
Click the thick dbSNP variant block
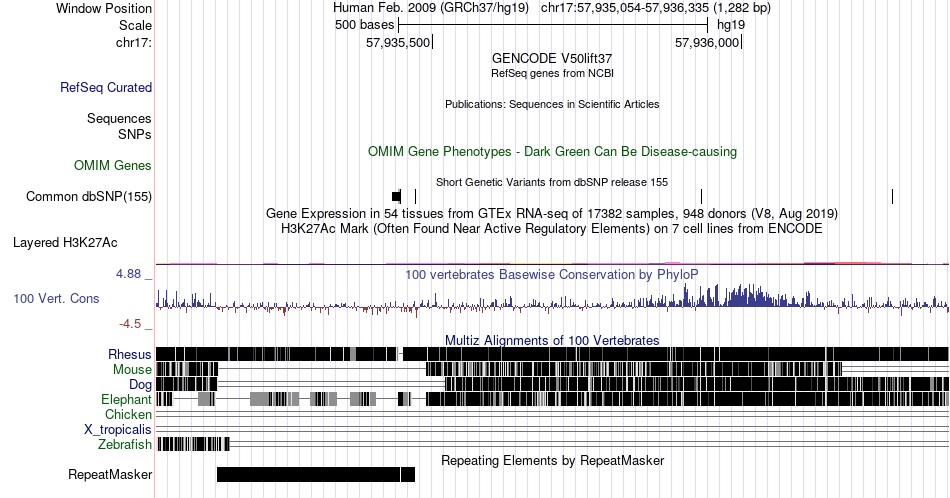point(396,196)
